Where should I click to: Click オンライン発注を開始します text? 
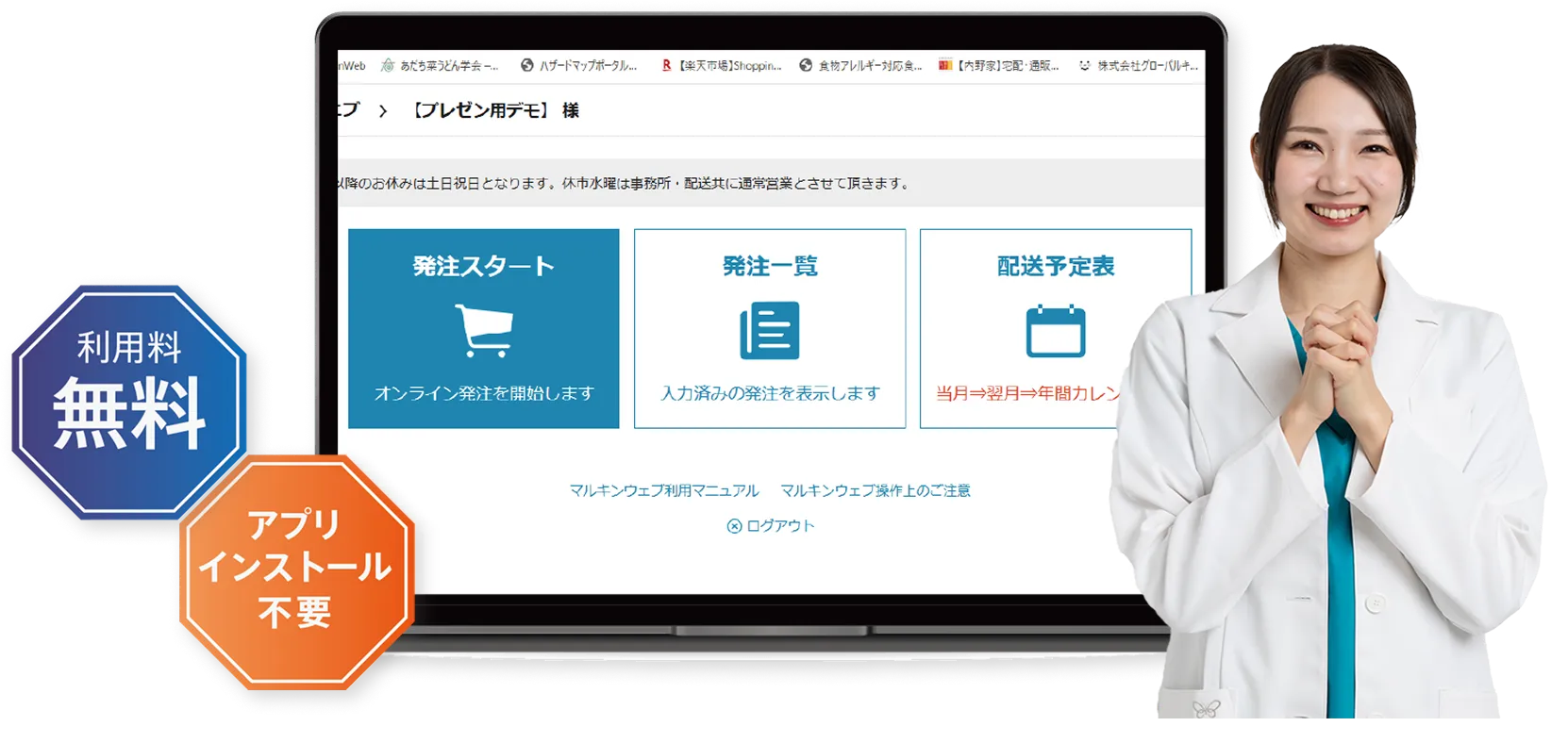pyautogui.click(x=484, y=393)
